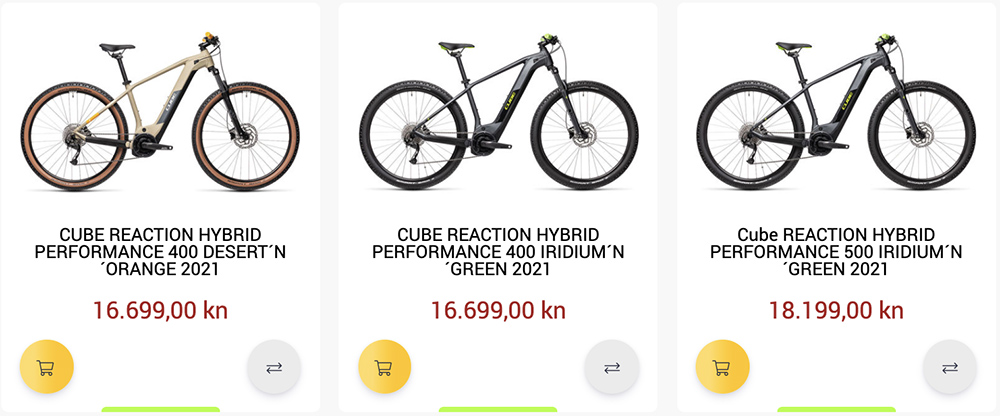Open the Performance 400 Iridium'n Green bike photo
This screenshot has height=416, width=1000.
(x=498, y=110)
